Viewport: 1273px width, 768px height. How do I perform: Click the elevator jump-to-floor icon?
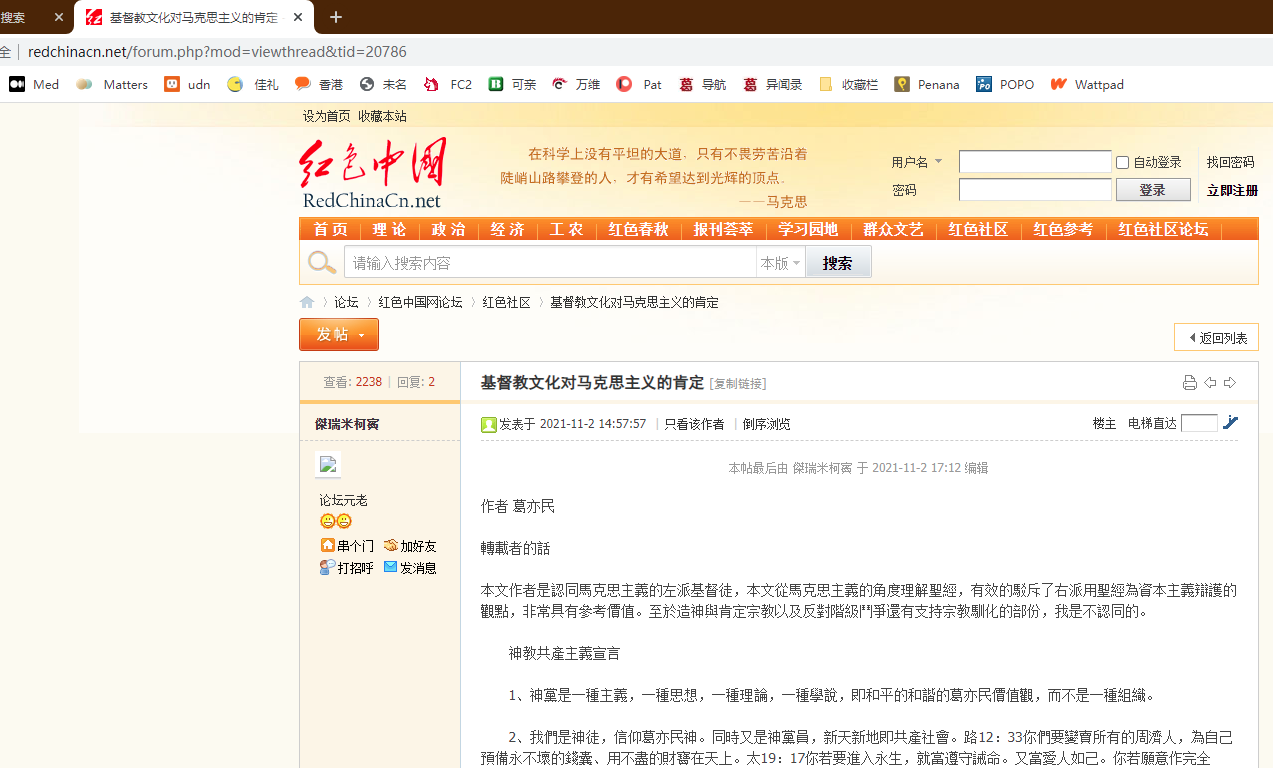pyautogui.click(x=1230, y=423)
